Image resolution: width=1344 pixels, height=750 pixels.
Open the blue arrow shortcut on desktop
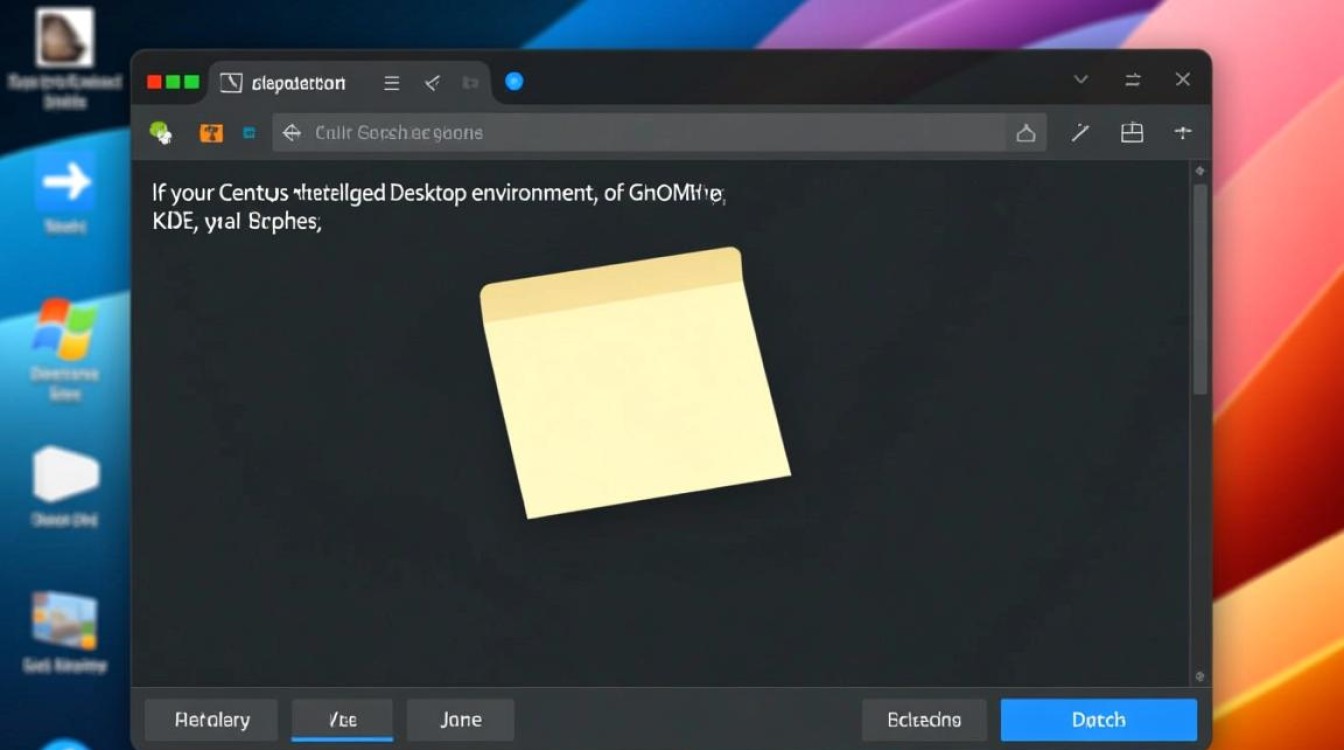(66, 182)
